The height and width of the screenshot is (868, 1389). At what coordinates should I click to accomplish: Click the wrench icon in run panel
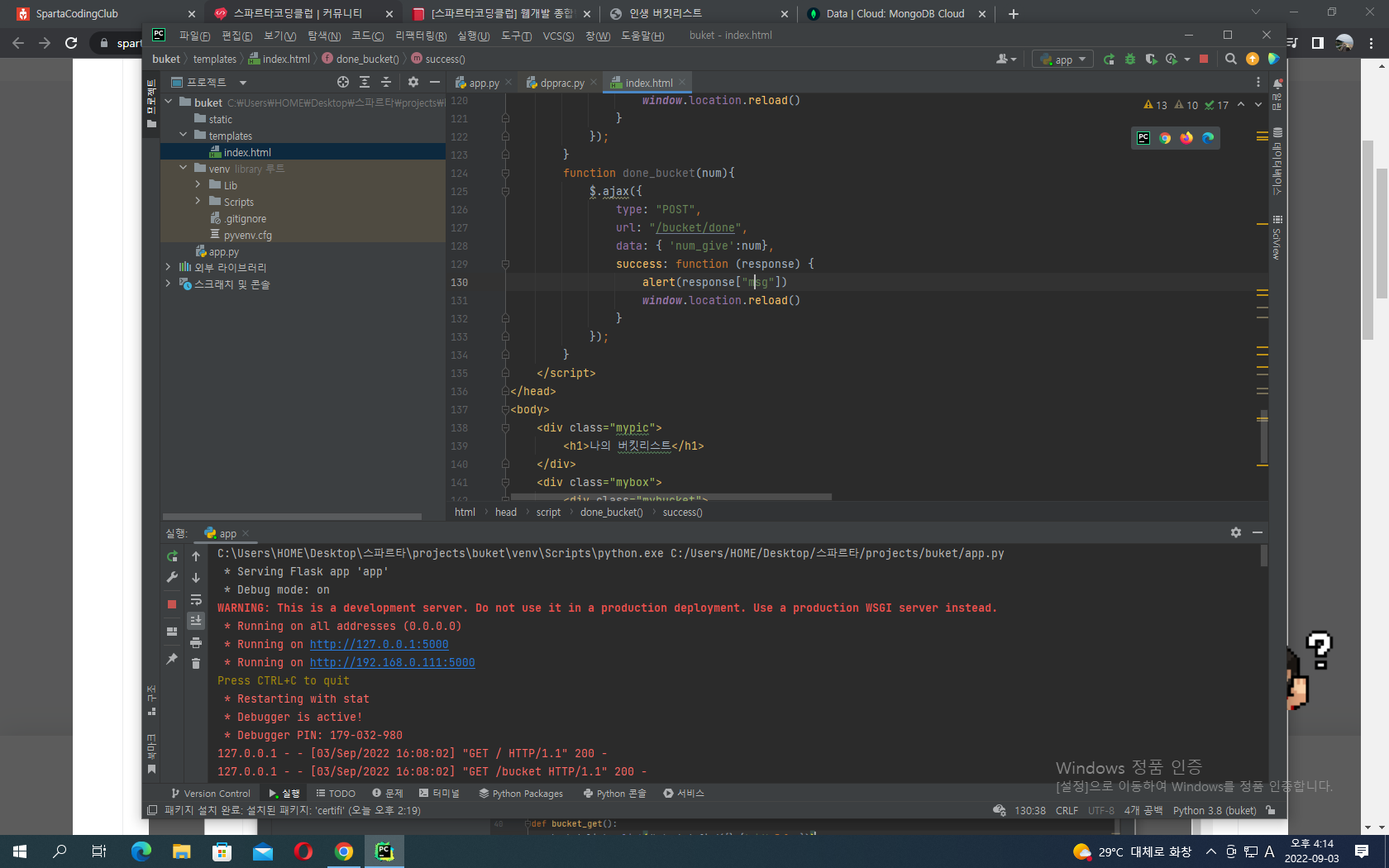(172, 577)
